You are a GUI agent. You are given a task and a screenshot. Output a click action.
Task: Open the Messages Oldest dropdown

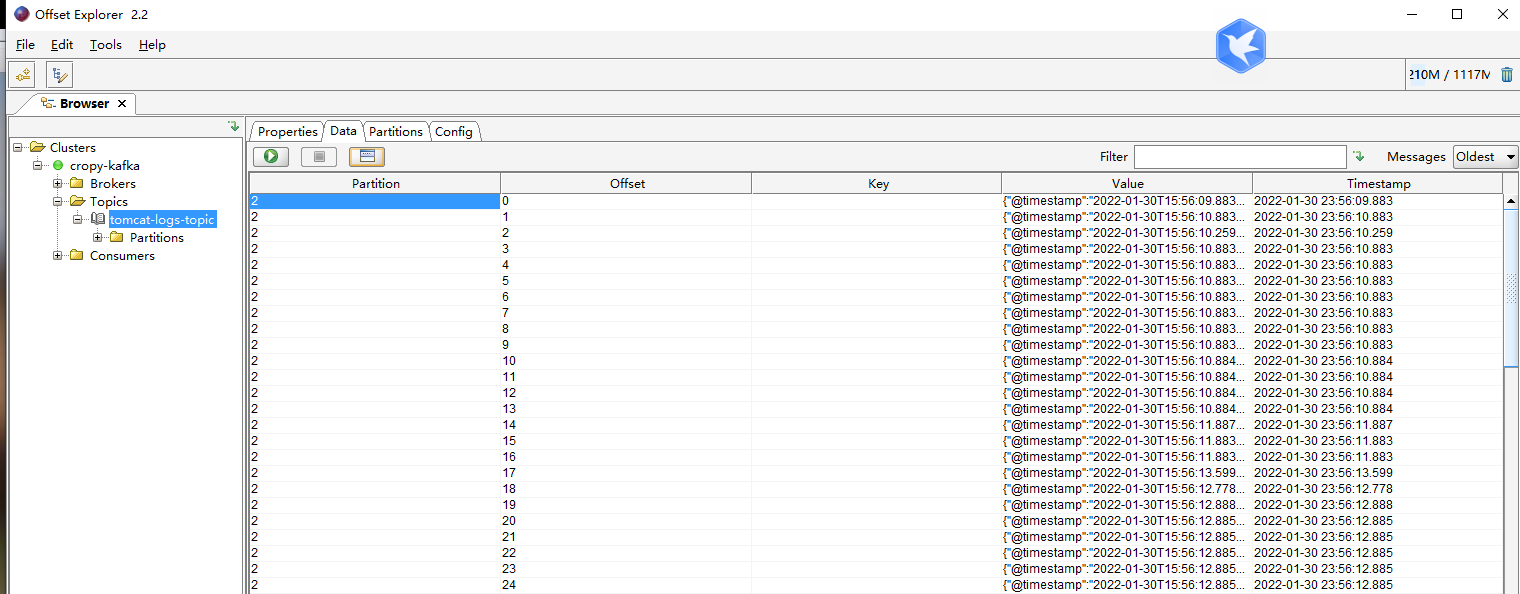(1485, 157)
